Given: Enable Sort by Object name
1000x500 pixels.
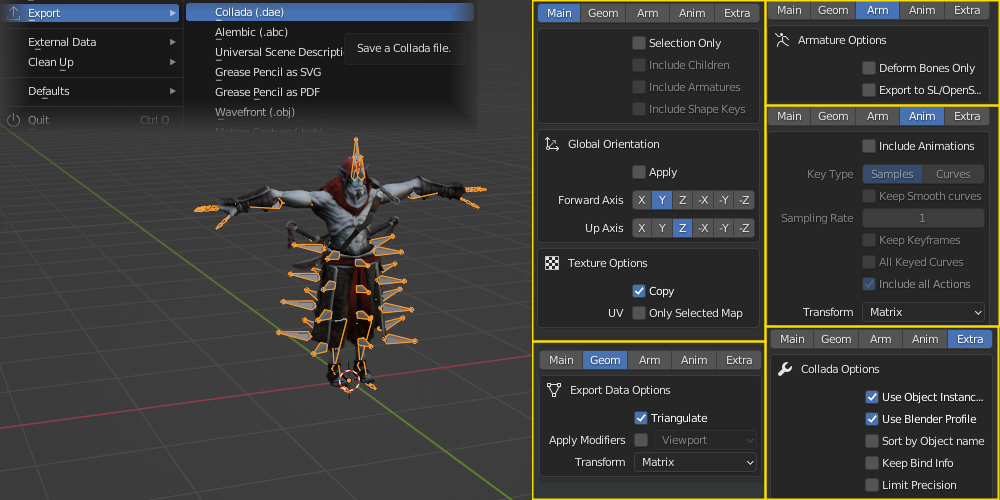Looking at the screenshot, I should point(872,441).
